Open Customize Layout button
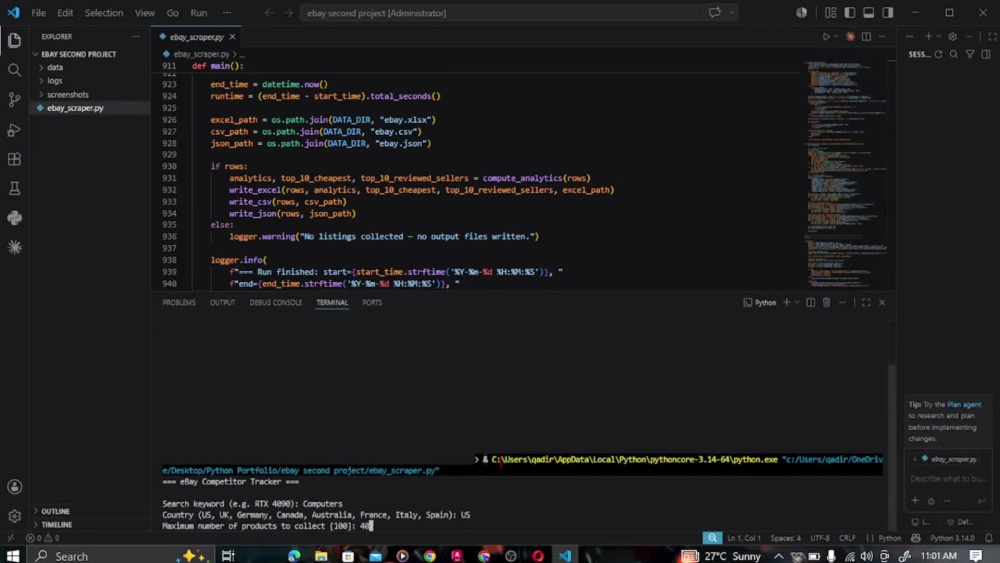 coord(830,13)
